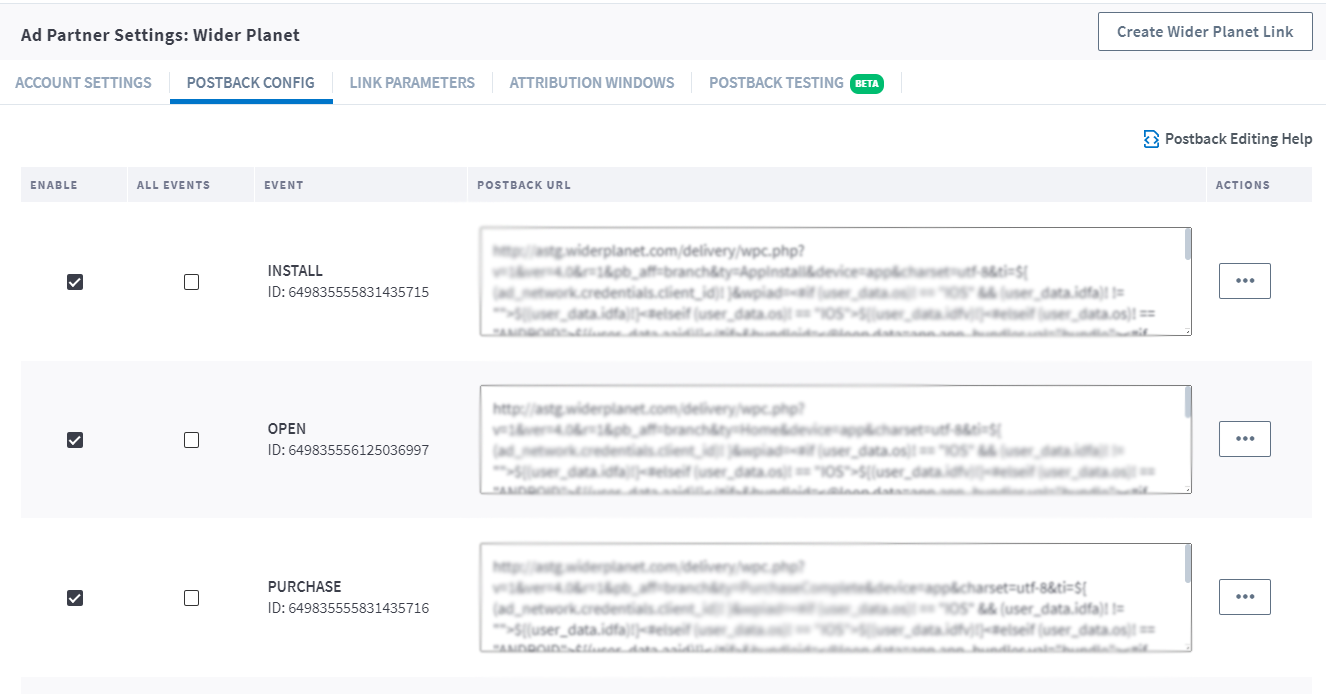The image size is (1326, 694).
Task: Click the green BETA badge
Action: click(867, 84)
